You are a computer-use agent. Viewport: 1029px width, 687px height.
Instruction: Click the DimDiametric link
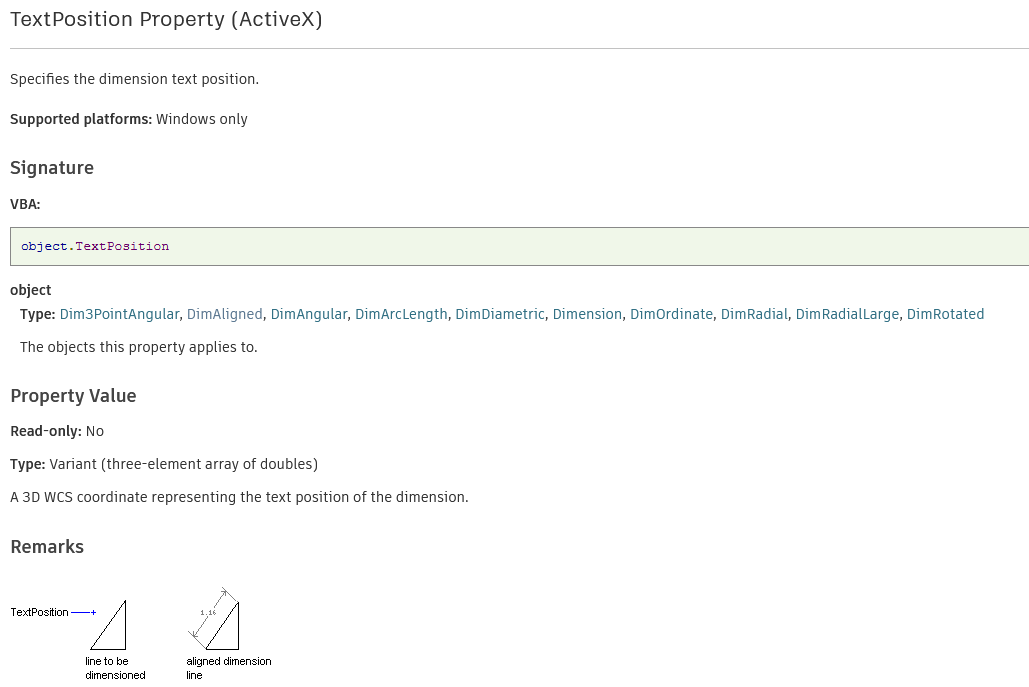click(x=500, y=314)
